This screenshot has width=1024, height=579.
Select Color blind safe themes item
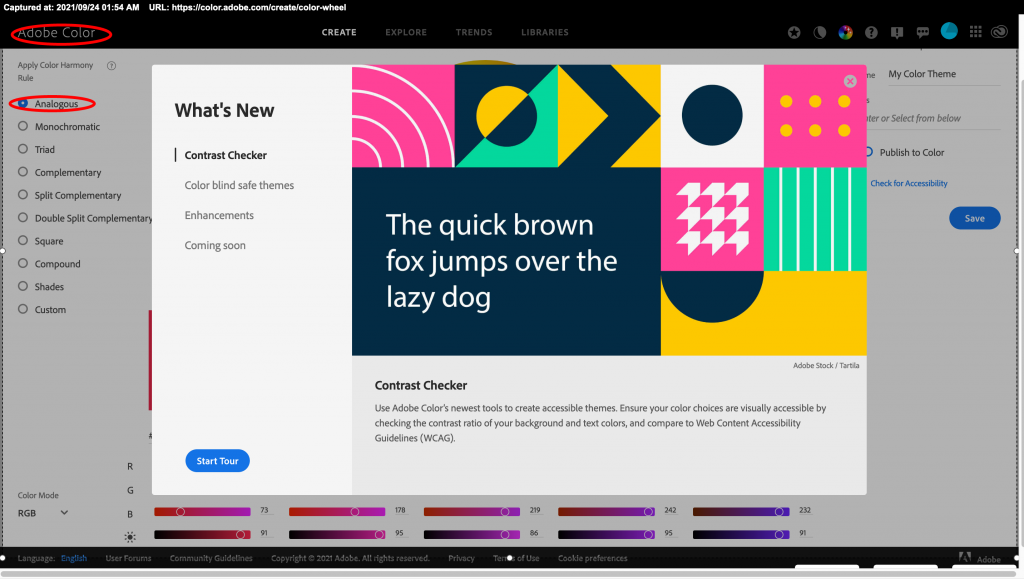[x=239, y=186]
